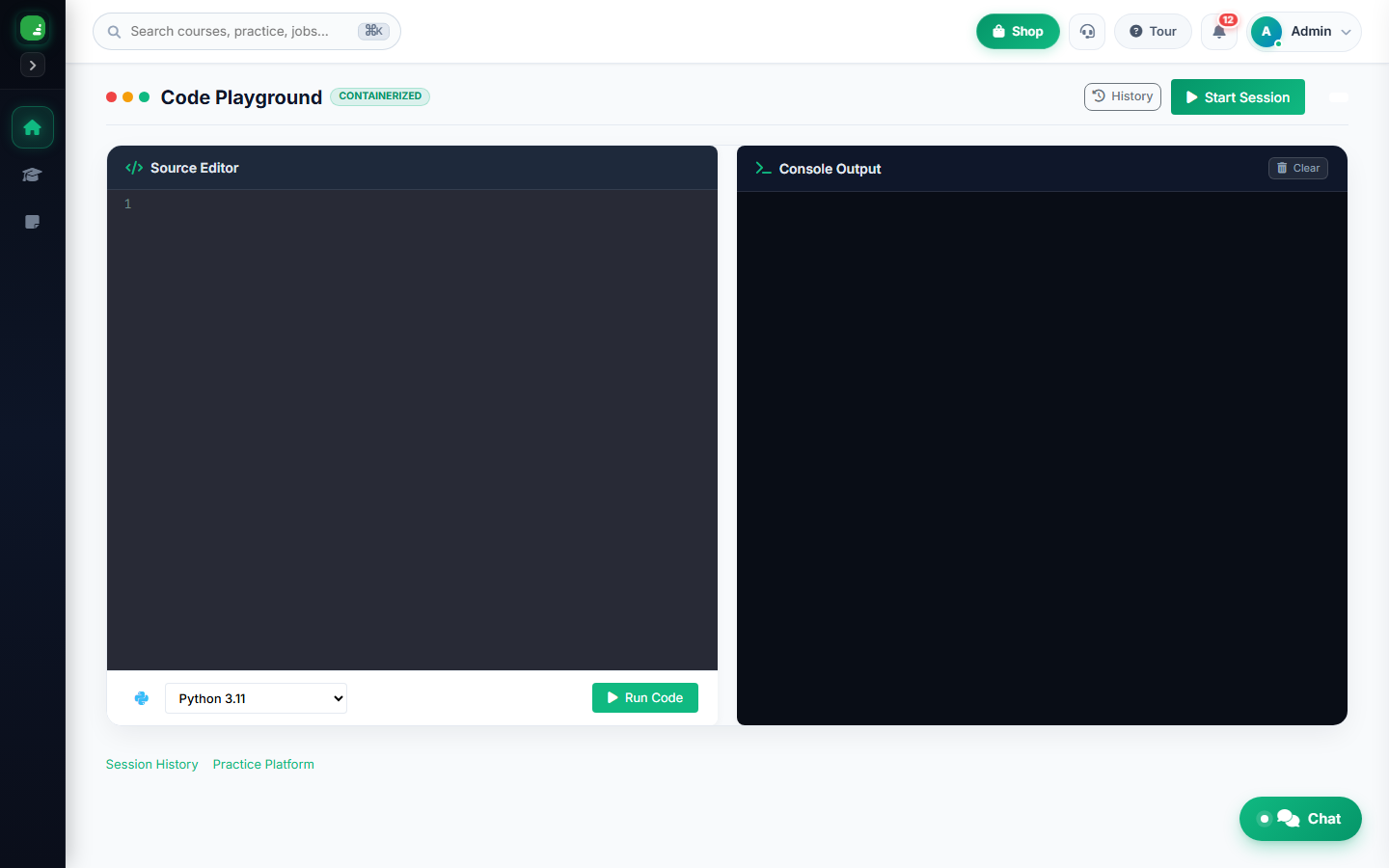Click the Console Output terminal icon
Image resolution: width=1389 pixels, height=868 pixels.
coord(763,168)
